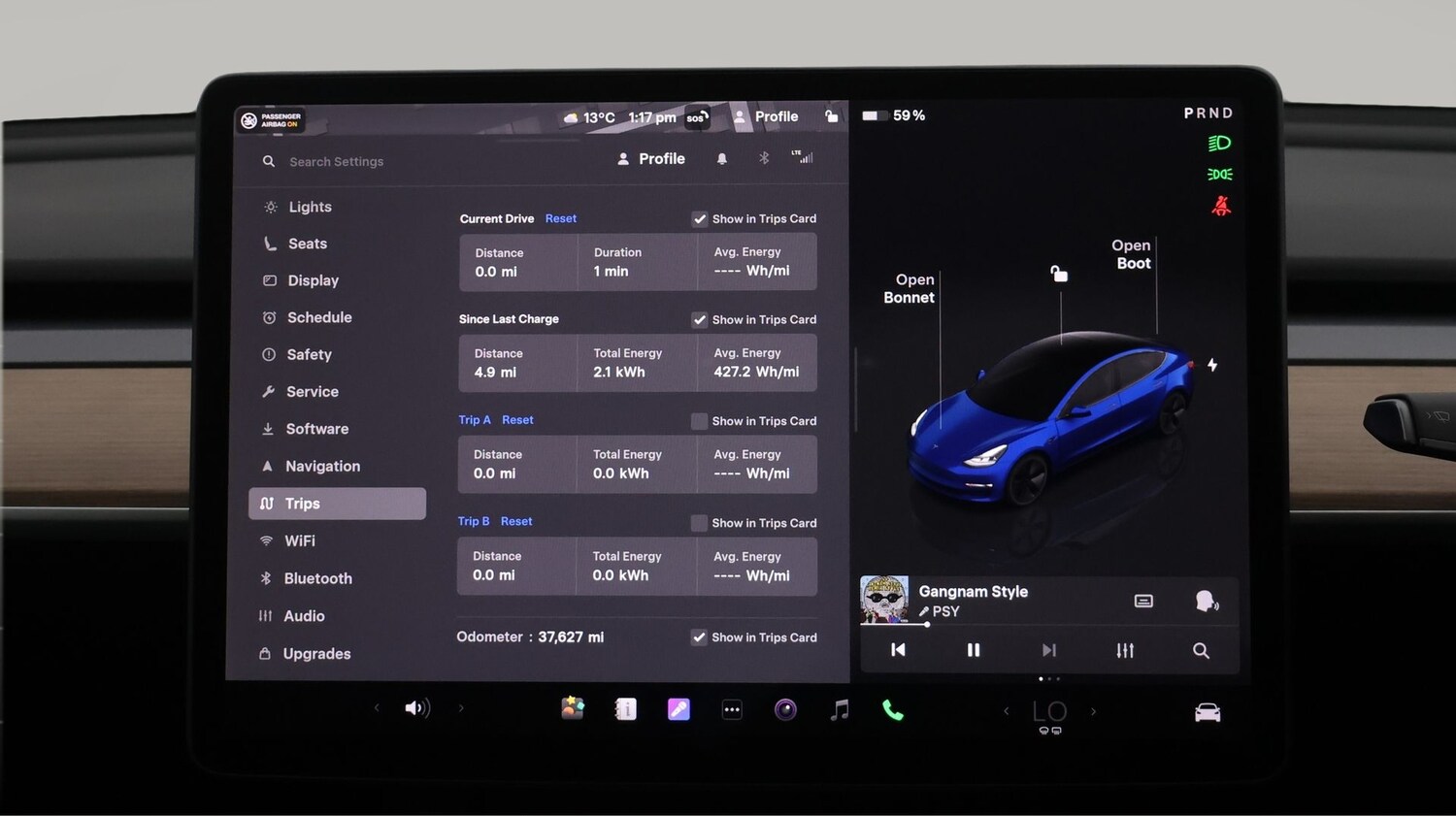Open the Phone app from the launcher
1456x816 pixels.
point(892,709)
